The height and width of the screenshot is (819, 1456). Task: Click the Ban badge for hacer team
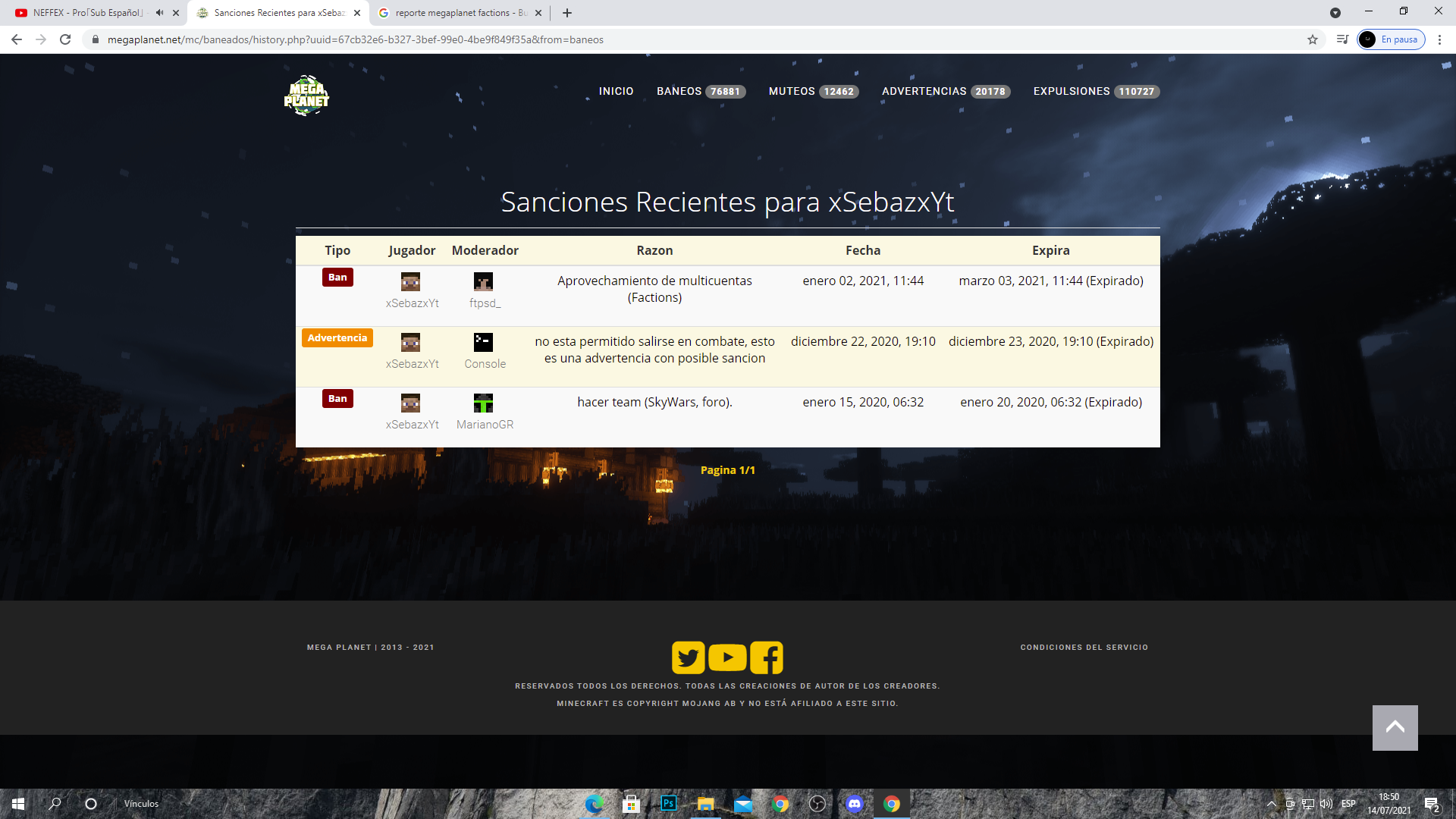pos(337,399)
